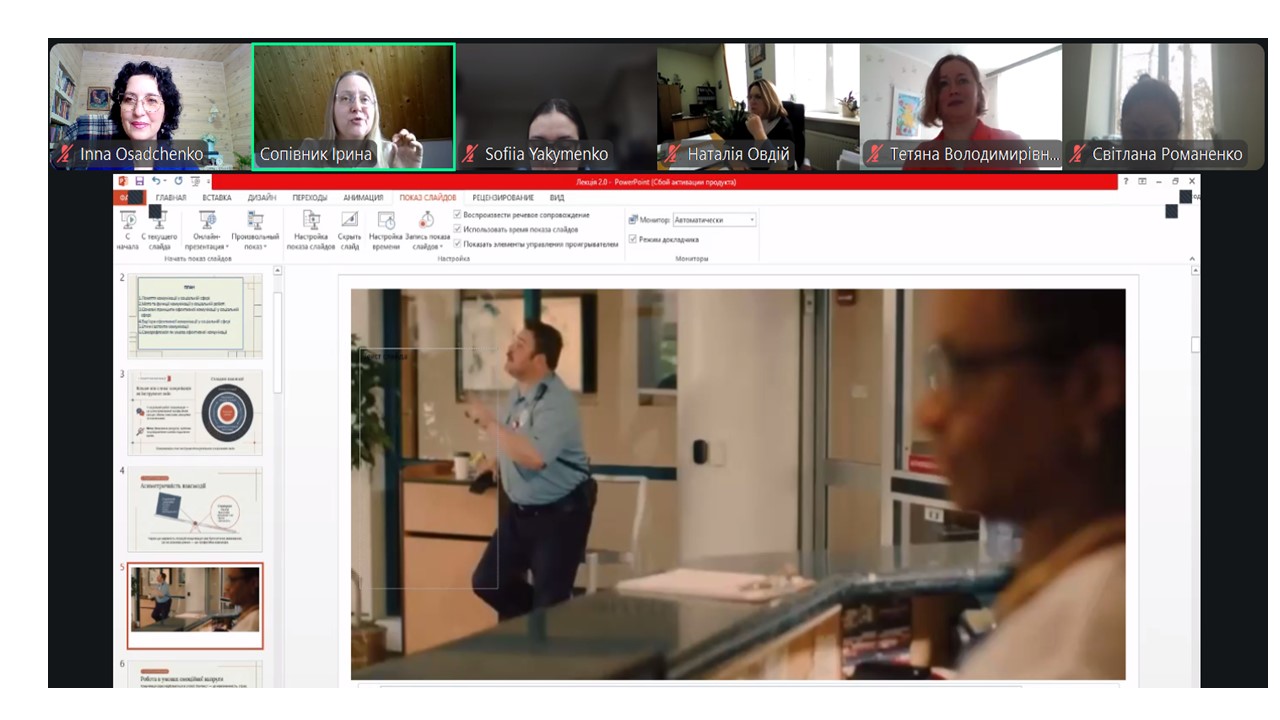Click the muted microphone icon for Sofiia Yakymenko
The width and height of the screenshot is (1280, 720).
point(471,154)
